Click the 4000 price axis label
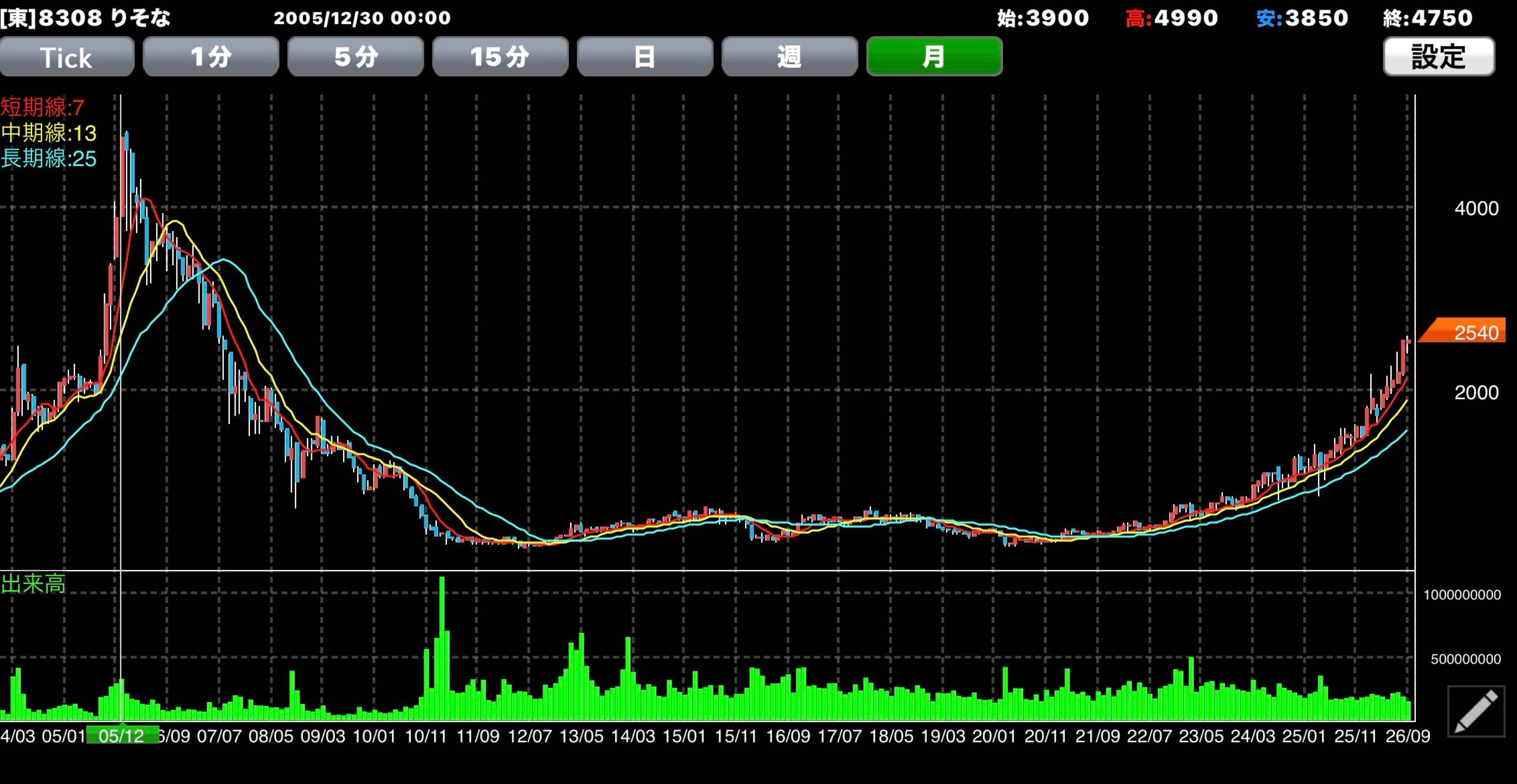 pyautogui.click(x=1477, y=209)
